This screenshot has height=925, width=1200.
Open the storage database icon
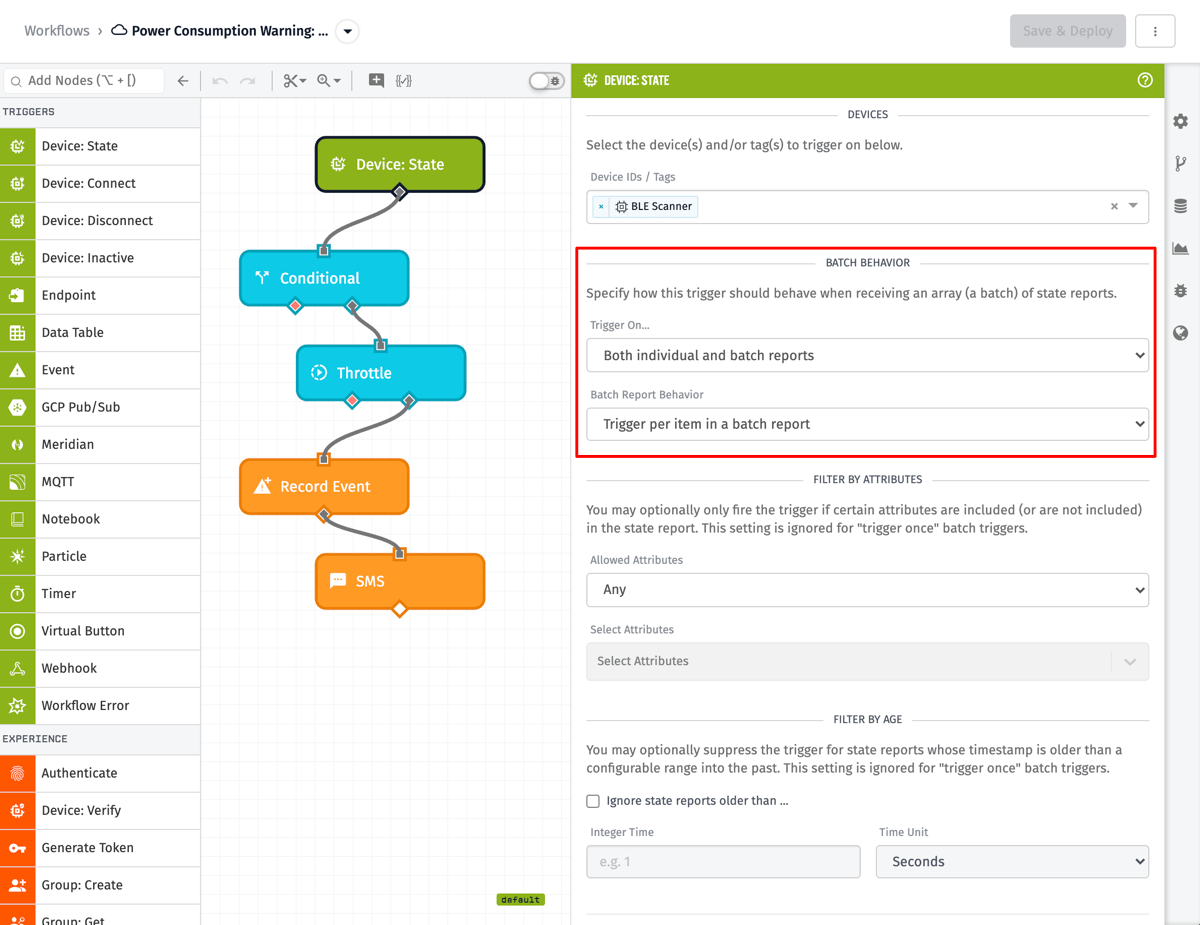[1181, 206]
